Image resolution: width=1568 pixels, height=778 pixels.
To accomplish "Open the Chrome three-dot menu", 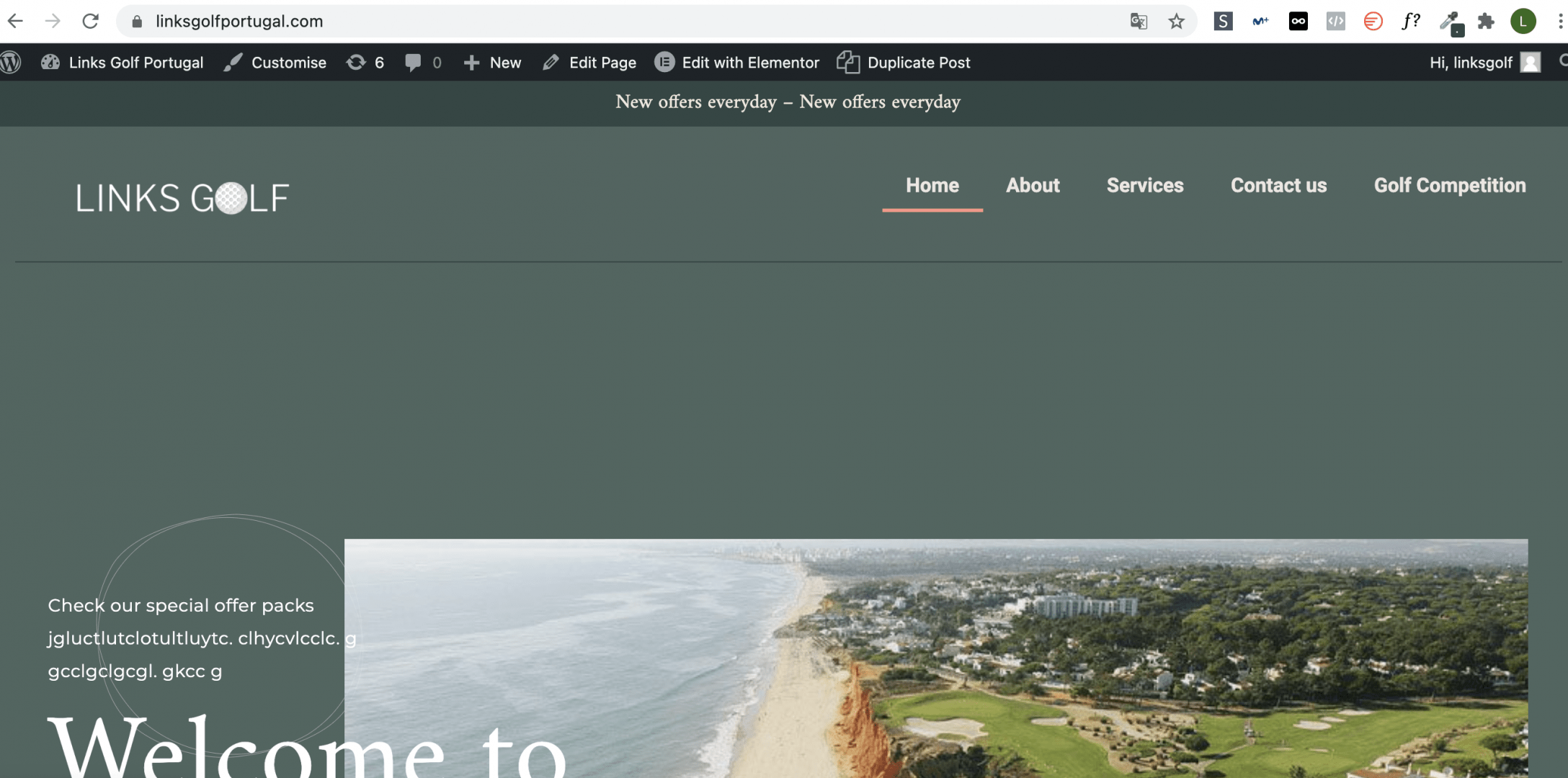I will tap(1560, 22).
